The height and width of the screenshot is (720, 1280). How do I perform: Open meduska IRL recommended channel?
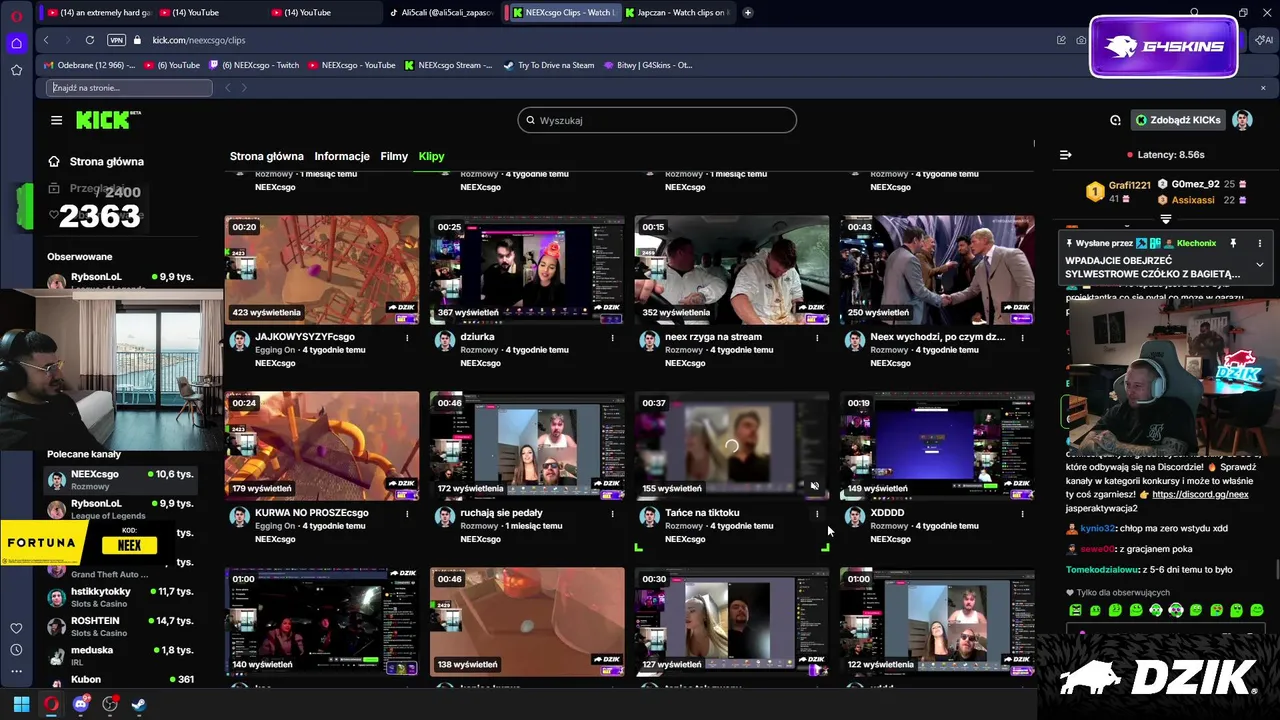click(122, 655)
